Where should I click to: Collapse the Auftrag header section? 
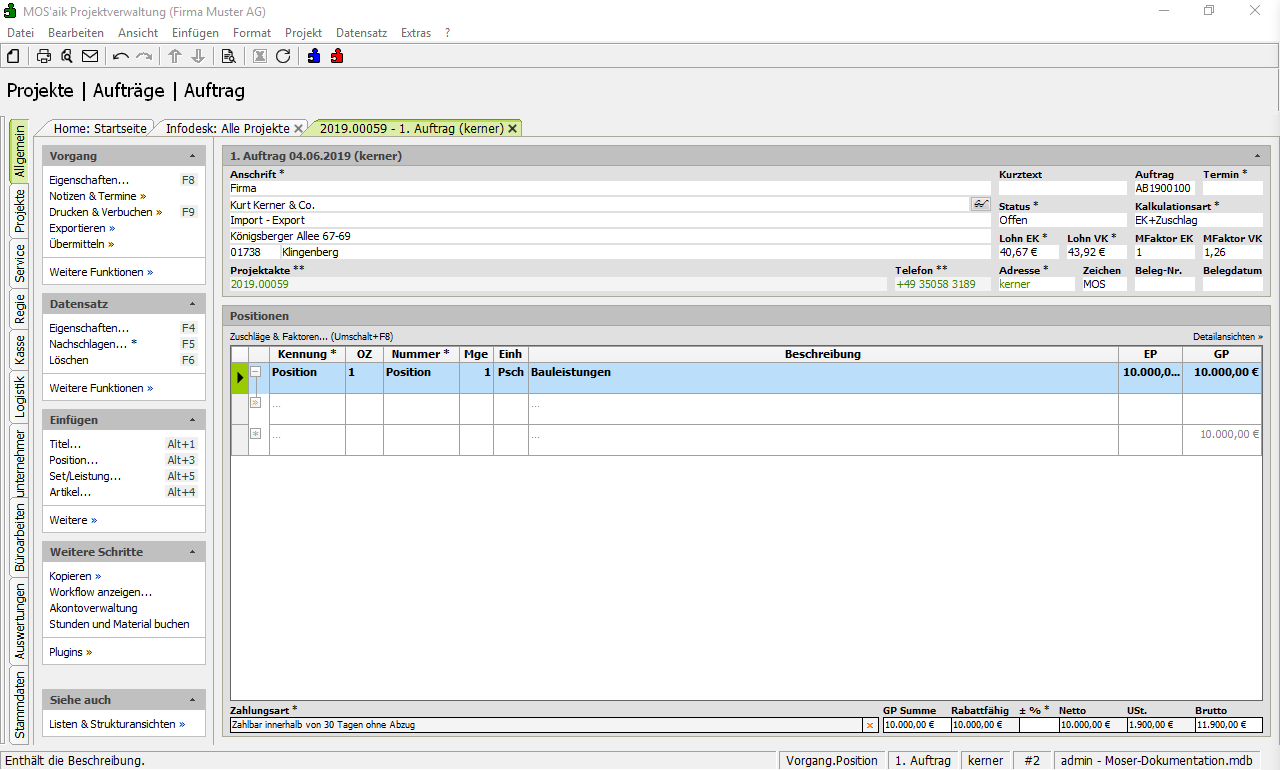click(x=1257, y=156)
